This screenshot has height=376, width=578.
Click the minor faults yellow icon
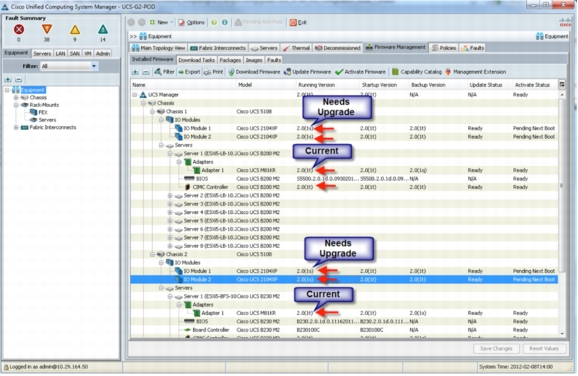[x=75, y=29]
